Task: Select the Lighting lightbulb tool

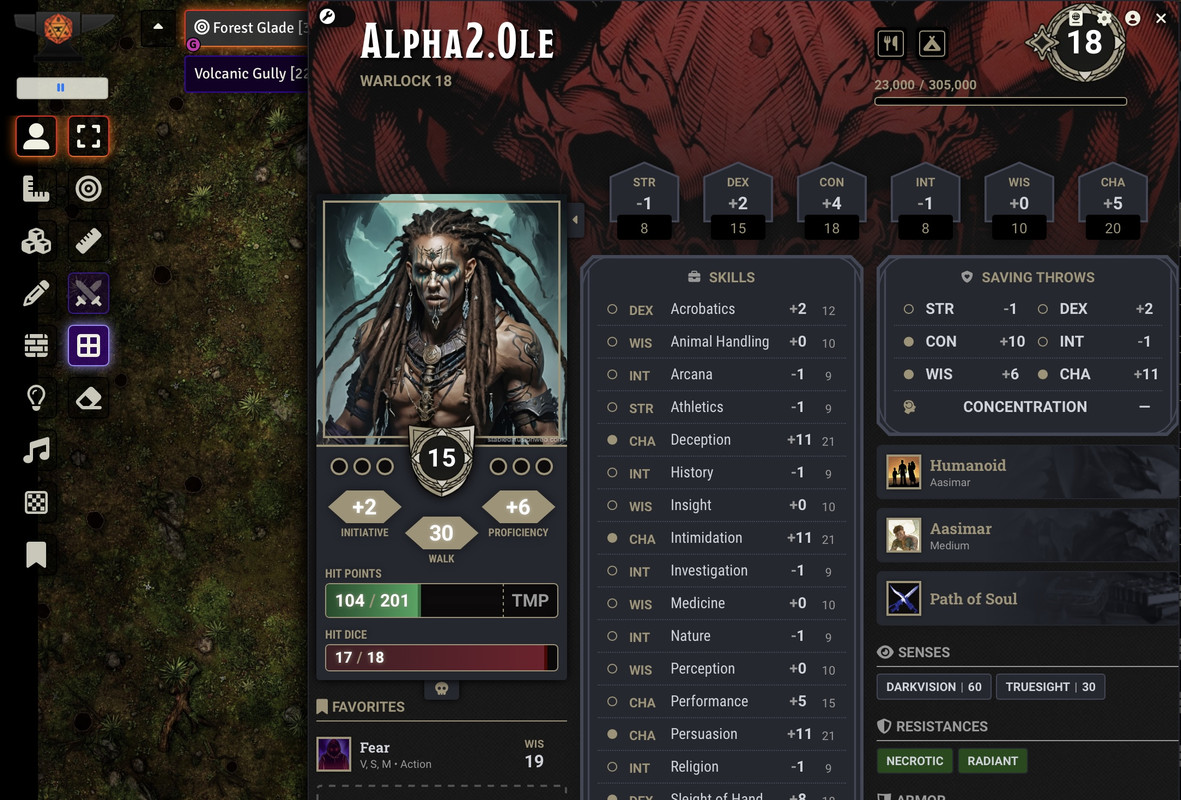Action: click(x=36, y=398)
